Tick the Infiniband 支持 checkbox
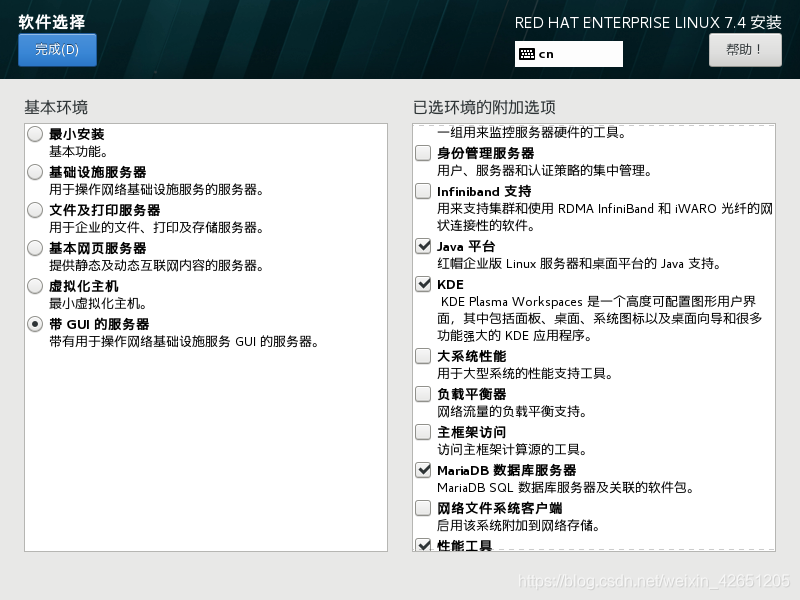Screen dimensions: 800x600 coord(423,191)
